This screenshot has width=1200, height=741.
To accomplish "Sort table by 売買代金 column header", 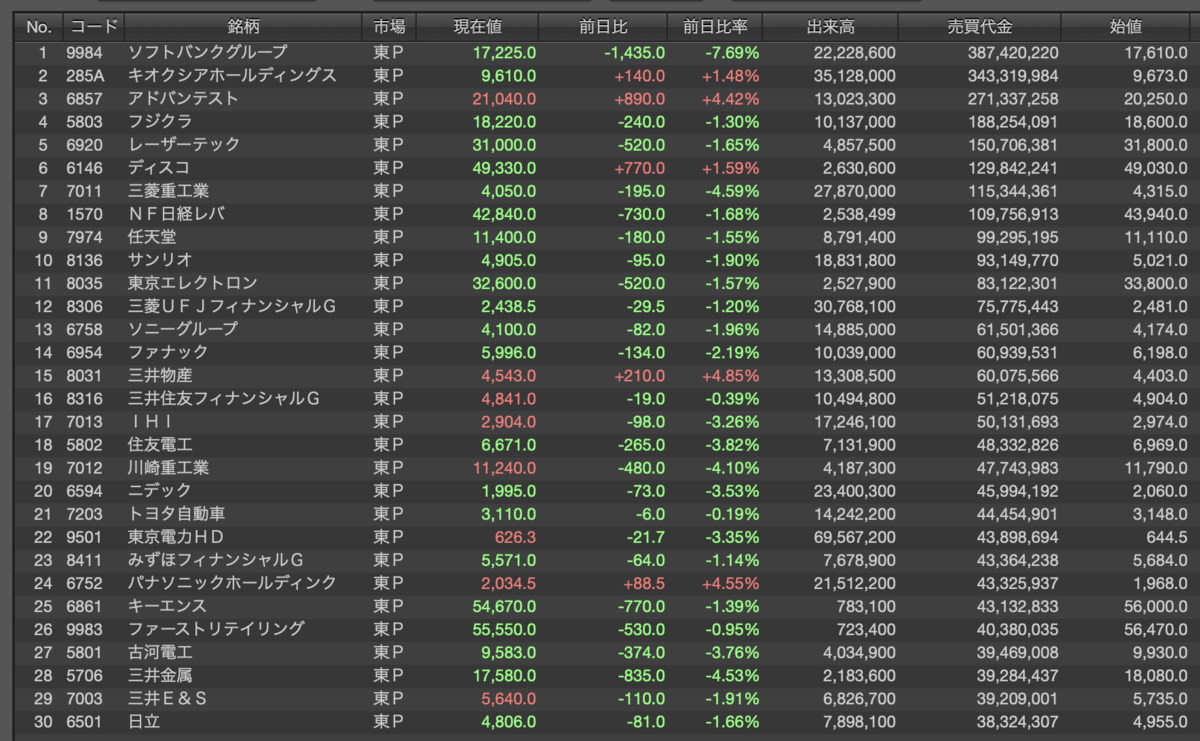I will click(x=979, y=27).
